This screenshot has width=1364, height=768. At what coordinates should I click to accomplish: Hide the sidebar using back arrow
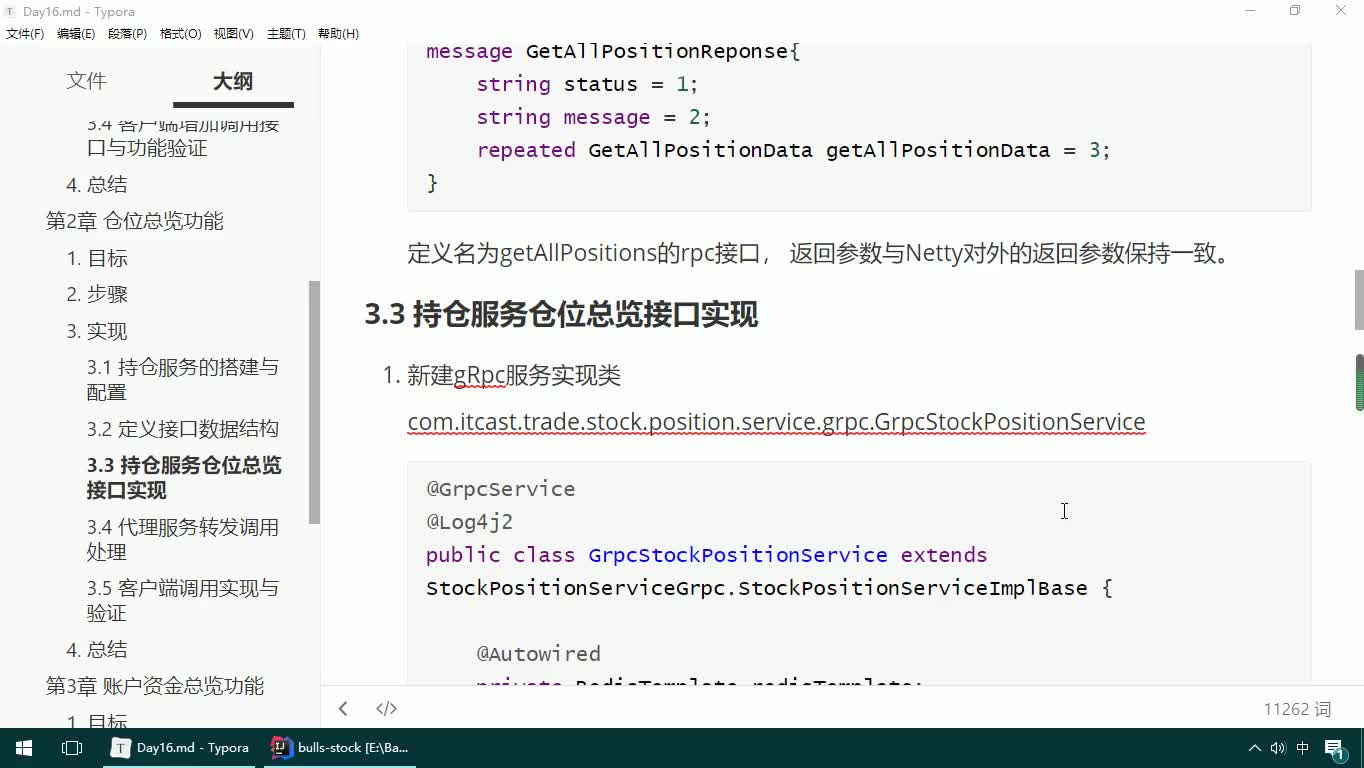click(x=343, y=708)
